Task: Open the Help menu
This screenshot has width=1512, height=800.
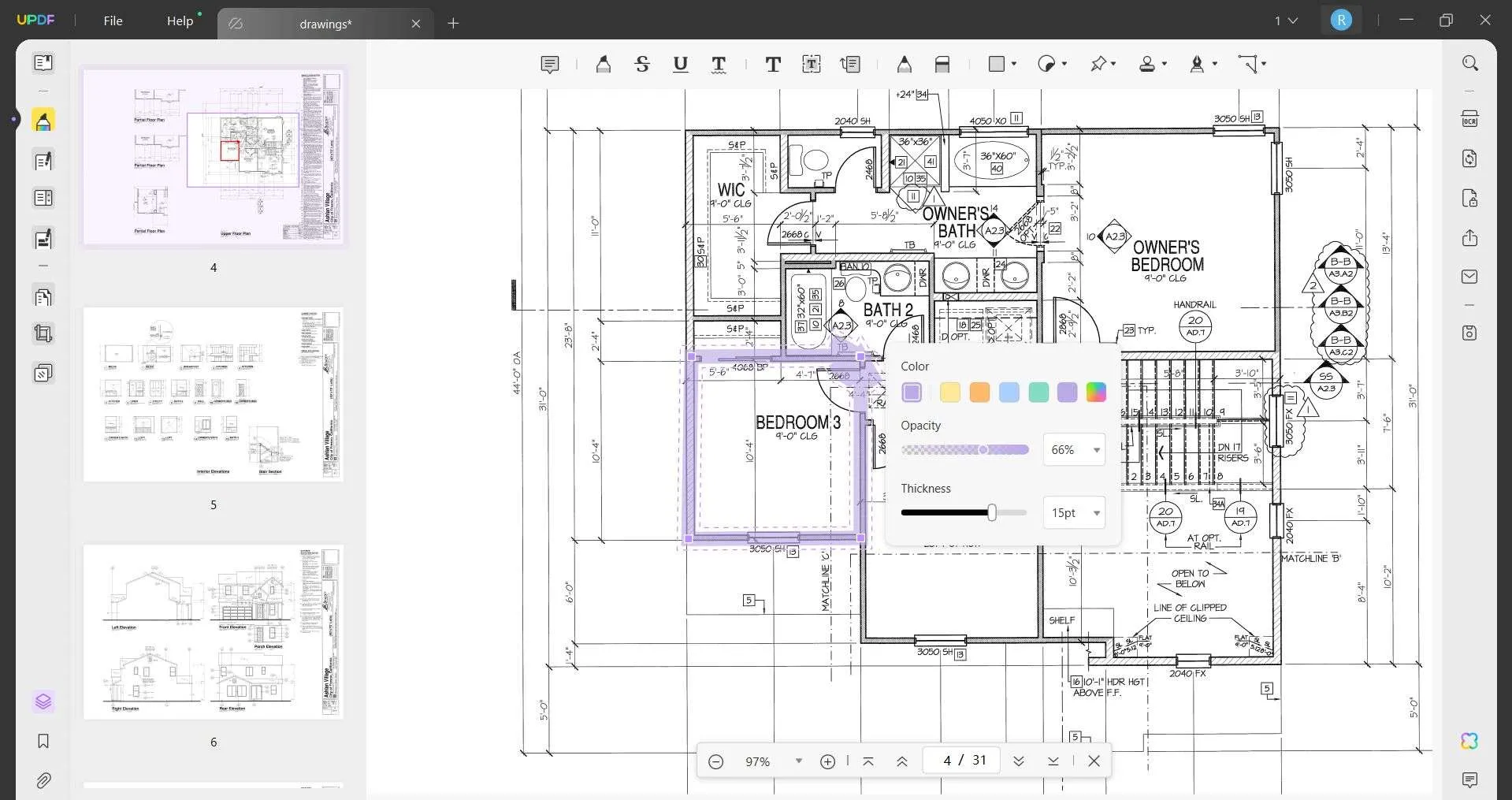Action: (180, 21)
